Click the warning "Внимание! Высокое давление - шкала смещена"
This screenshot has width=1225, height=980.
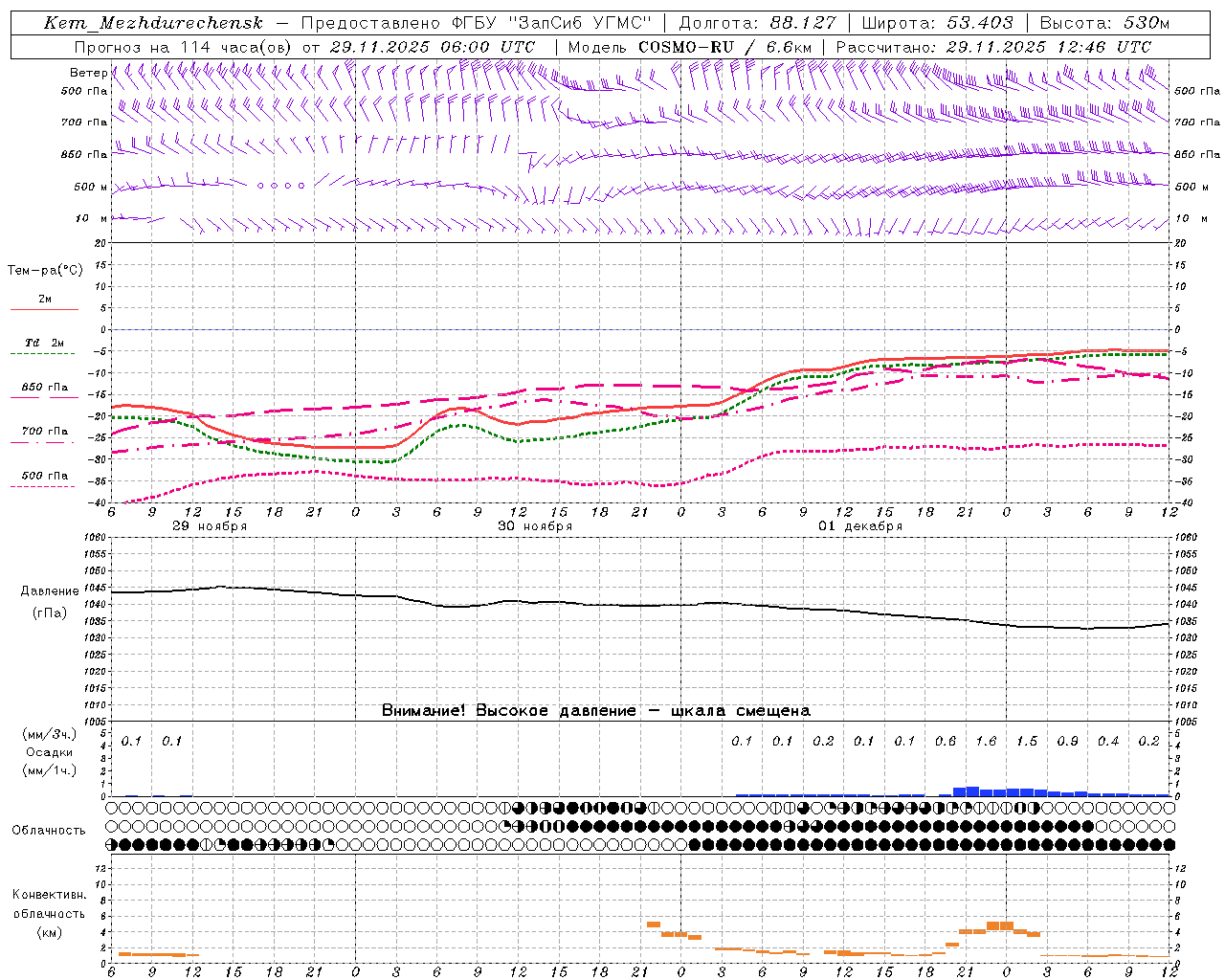point(596,711)
